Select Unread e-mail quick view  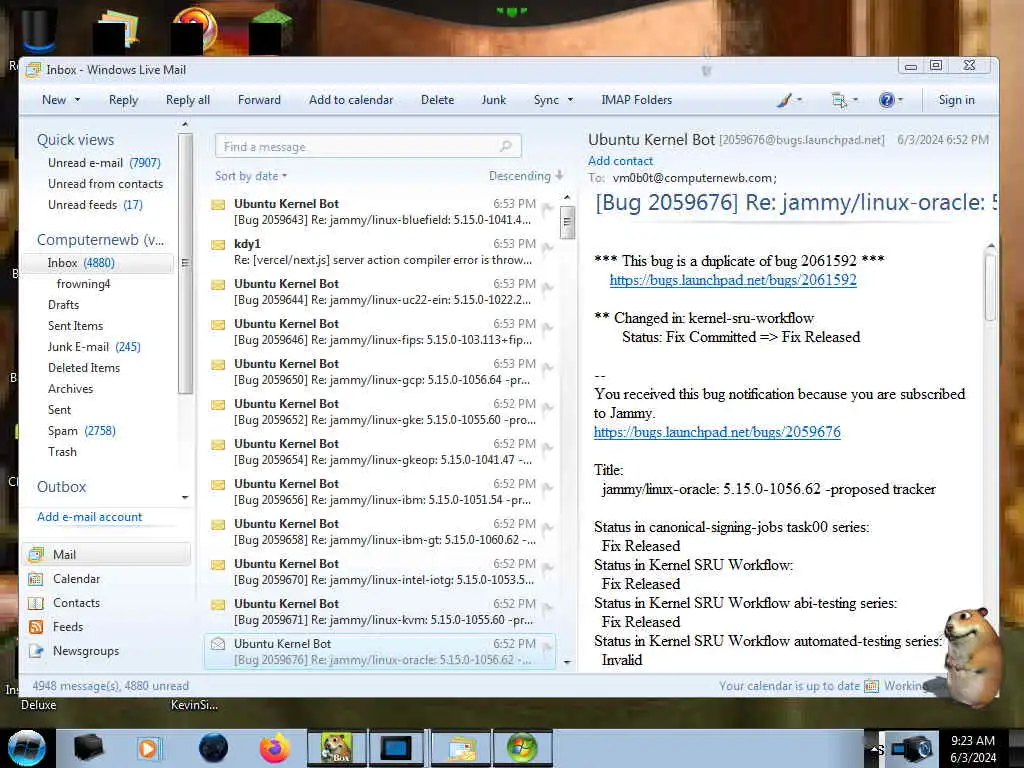(x=104, y=163)
